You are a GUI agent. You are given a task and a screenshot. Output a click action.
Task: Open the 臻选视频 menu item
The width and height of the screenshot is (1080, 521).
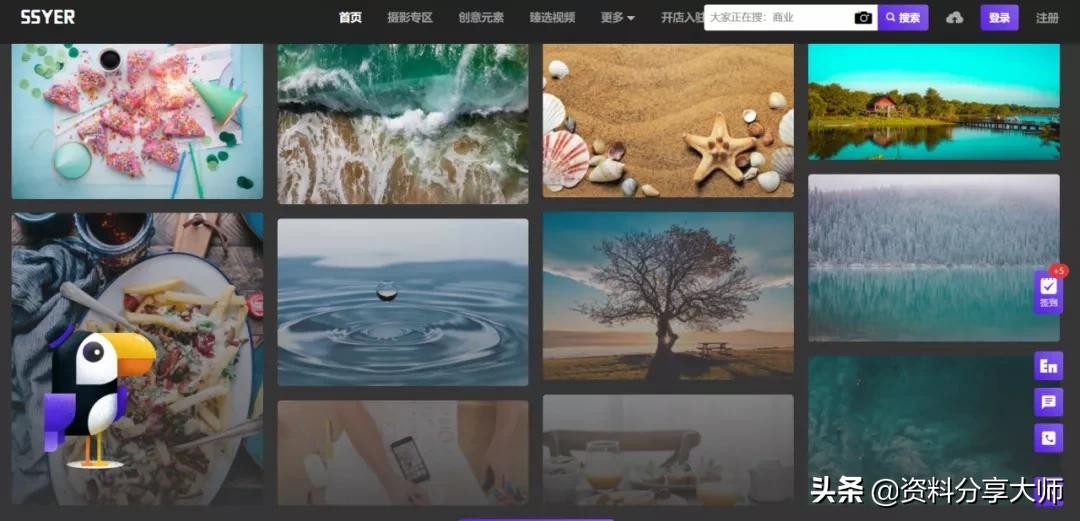(x=552, y=18)
